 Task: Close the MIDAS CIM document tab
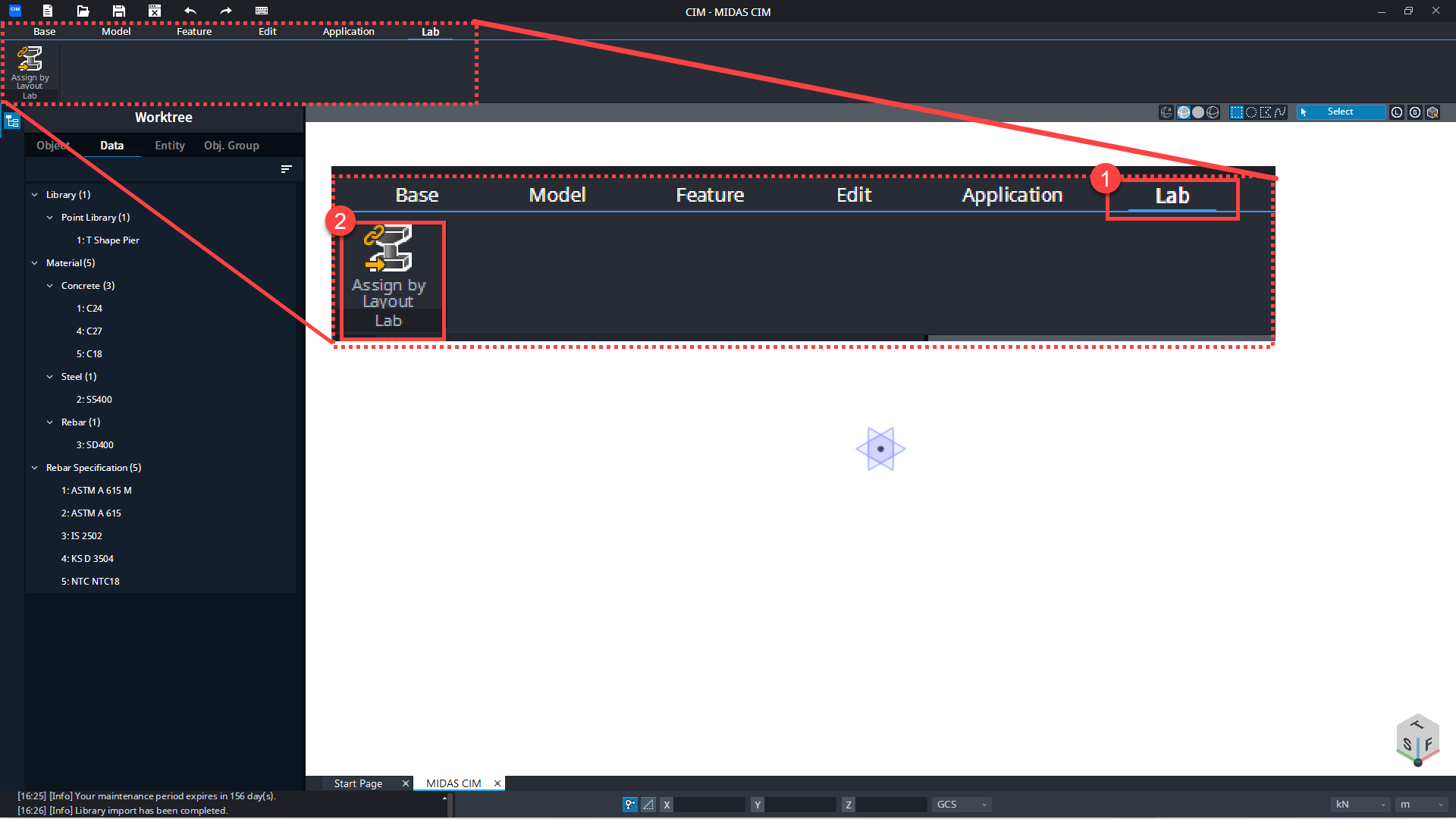coord(497,783)
